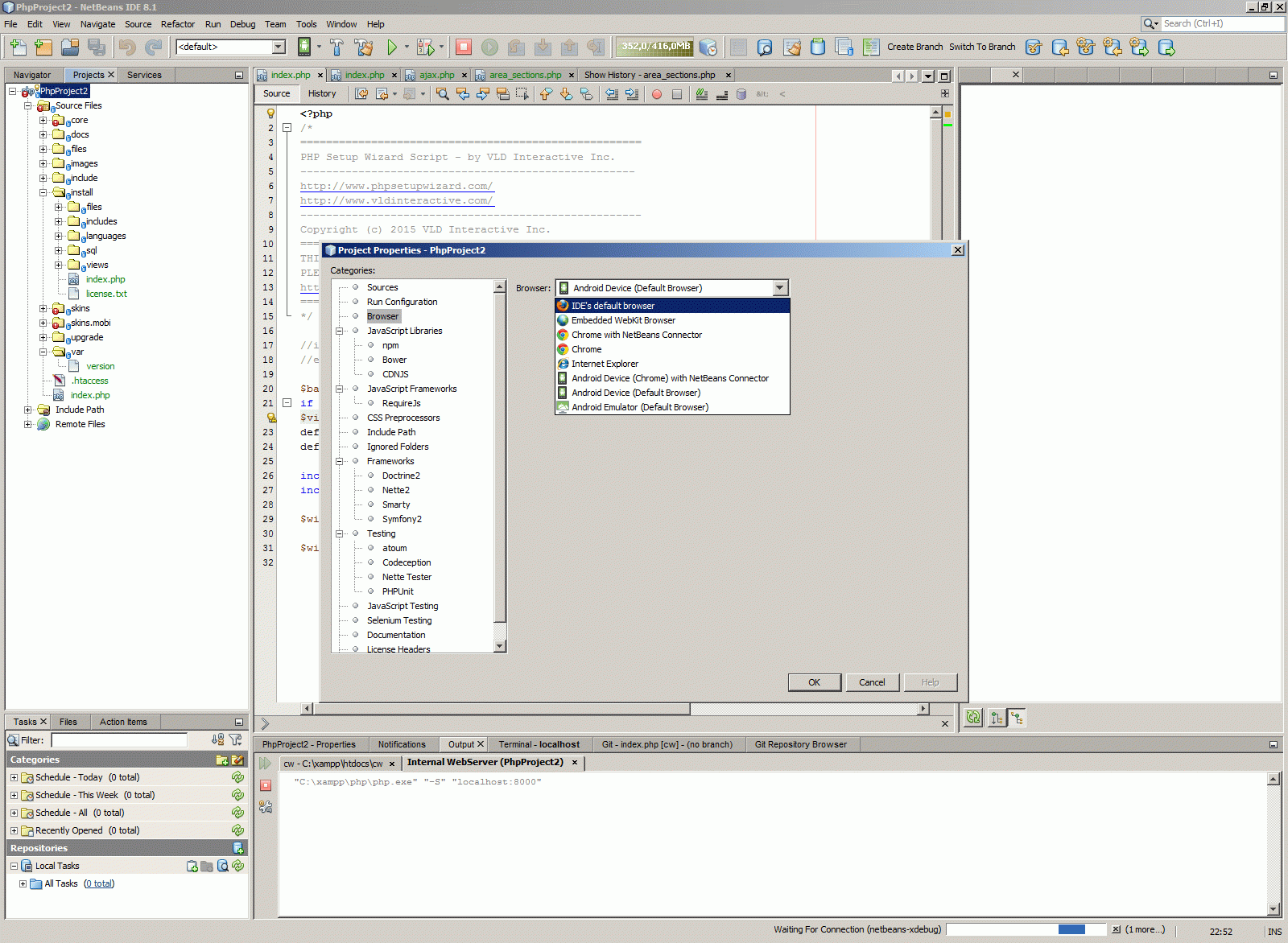Expand the Schedule - This Week category
Image resolution: width=1288 pixels, height=943 pixels.
14,795
